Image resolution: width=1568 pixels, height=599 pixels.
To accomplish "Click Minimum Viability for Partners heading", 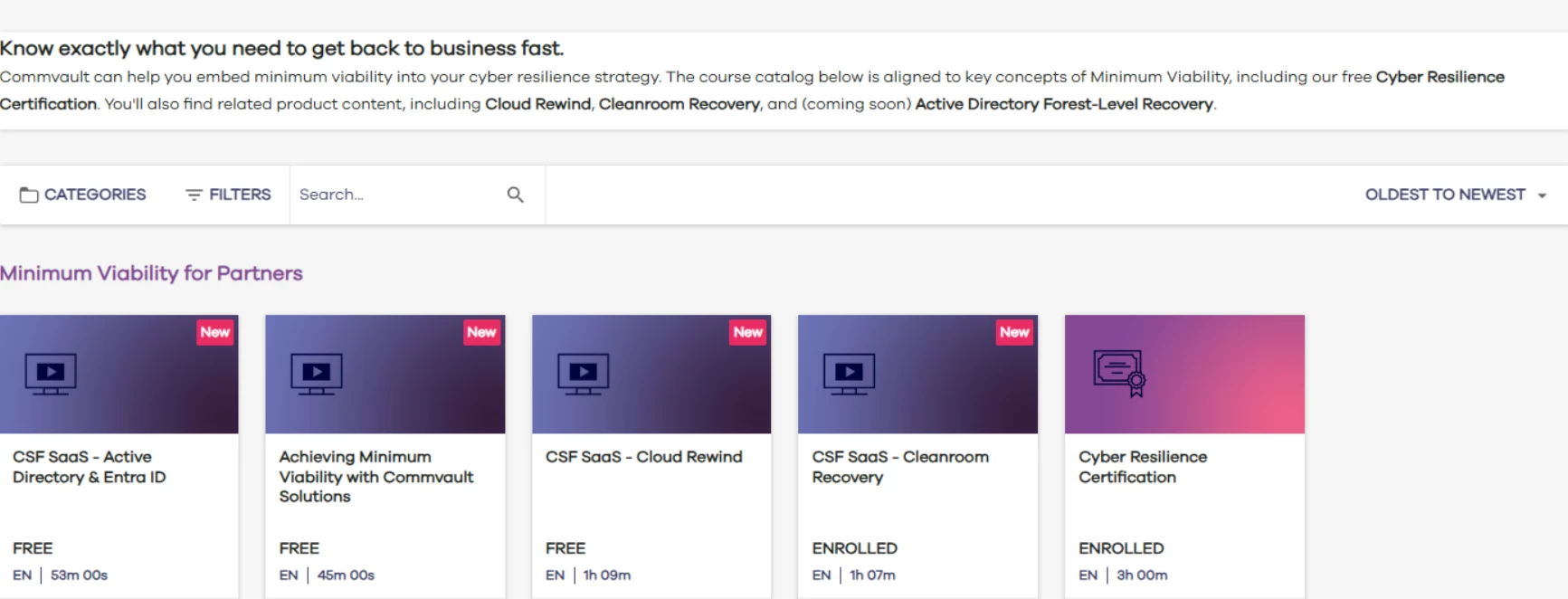I will [x=151, y=273].
